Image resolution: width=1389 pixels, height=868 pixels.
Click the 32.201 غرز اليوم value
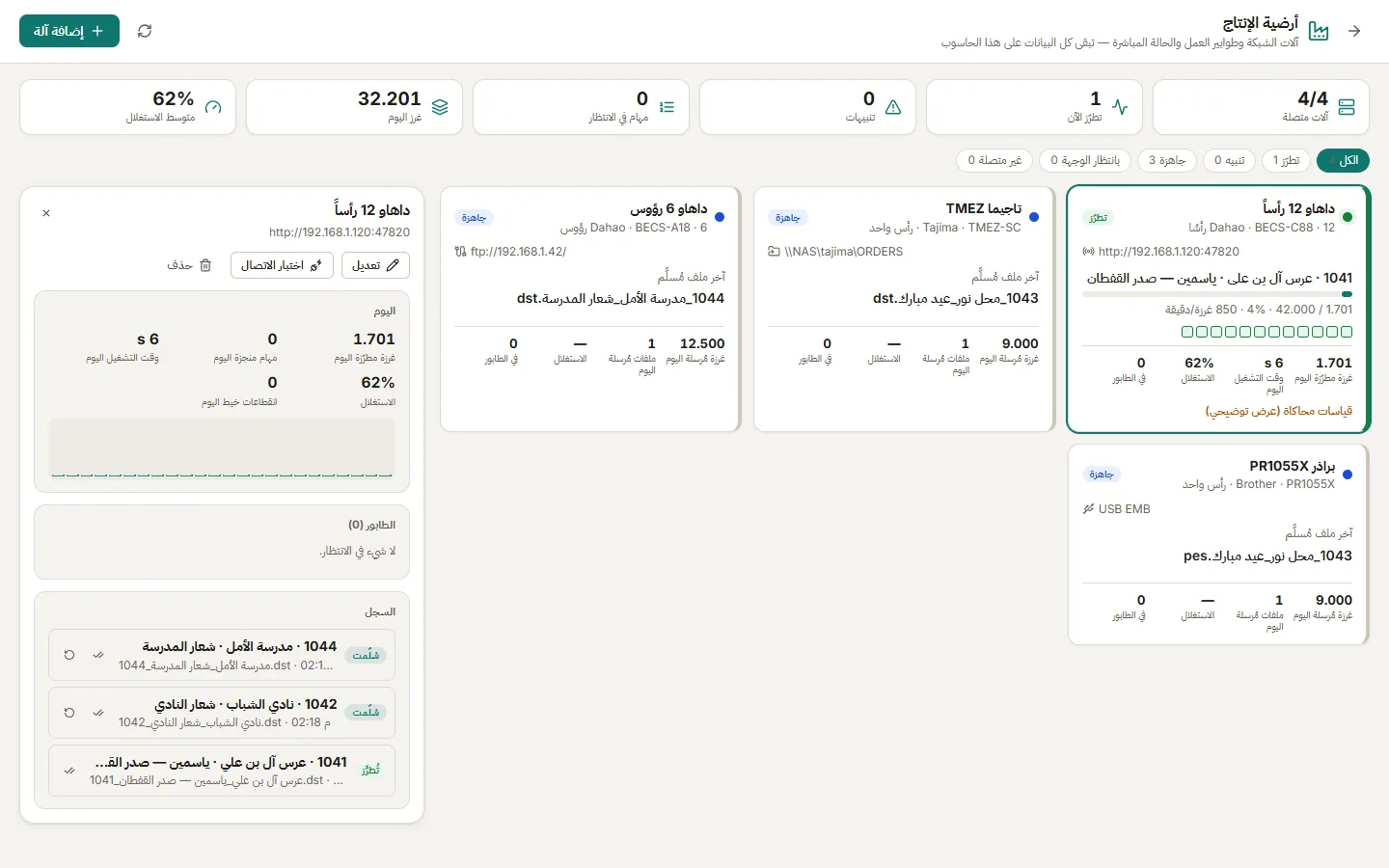pos(390,98)
